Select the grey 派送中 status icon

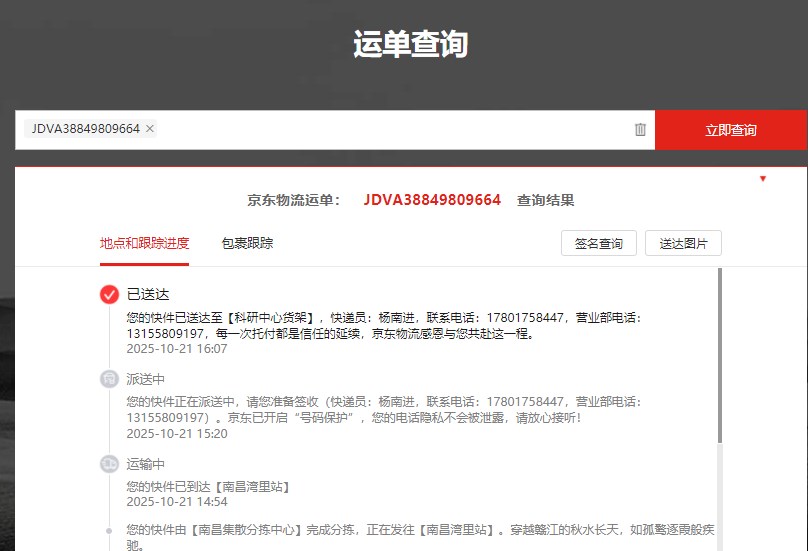[109, 379]
